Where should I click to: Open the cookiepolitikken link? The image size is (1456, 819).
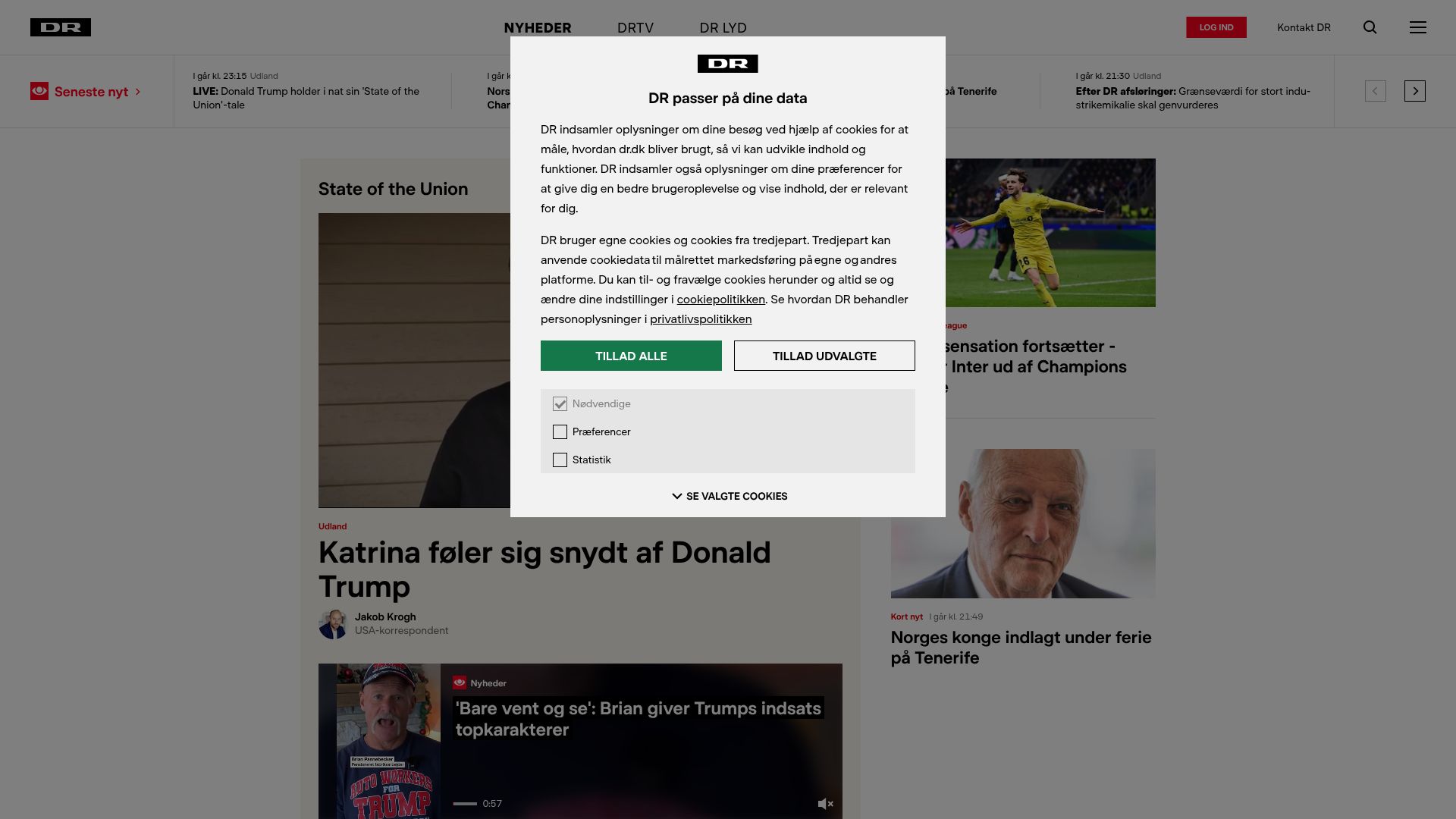coord(720,300)
